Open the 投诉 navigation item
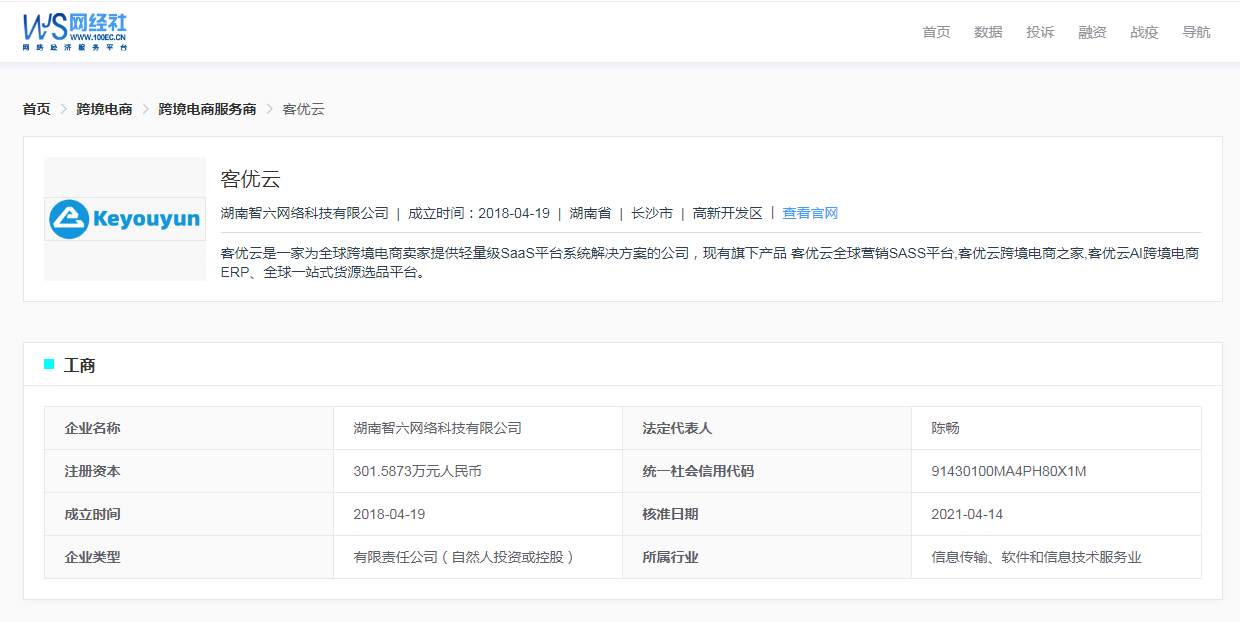 (x=1040, y=32)
